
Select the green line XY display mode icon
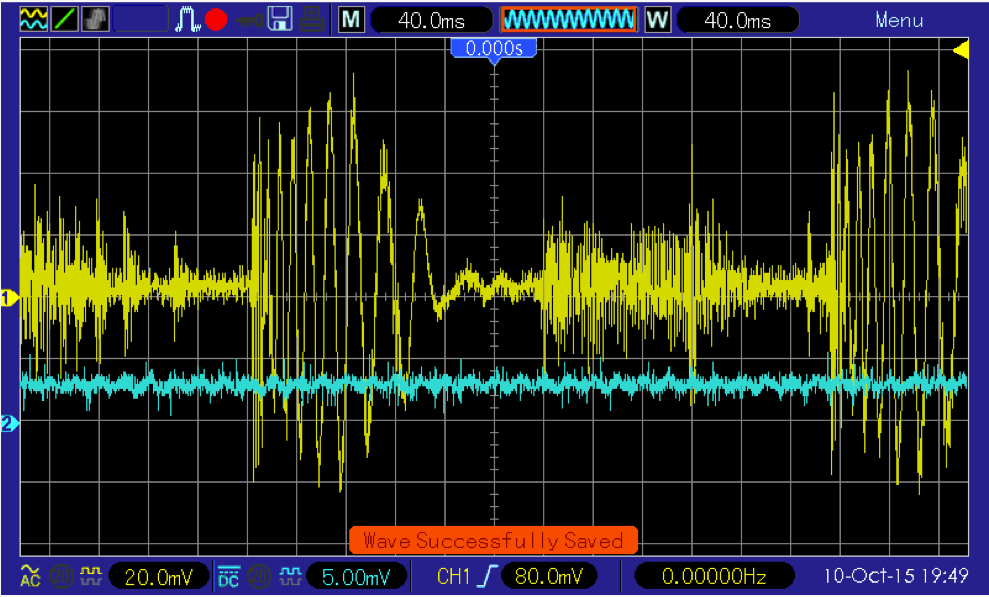click(65, 20)
